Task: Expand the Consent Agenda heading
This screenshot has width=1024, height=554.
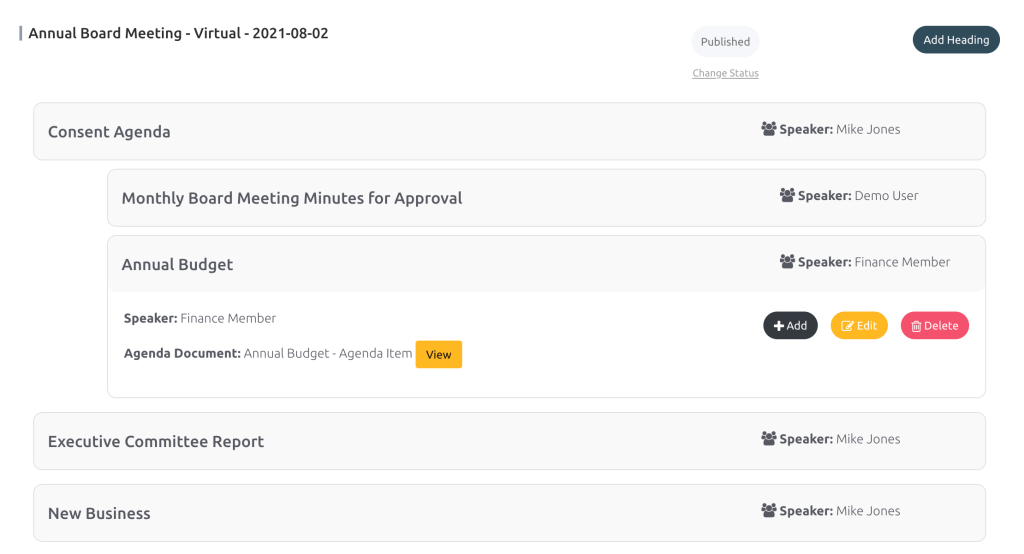Action: click(109, 132)
